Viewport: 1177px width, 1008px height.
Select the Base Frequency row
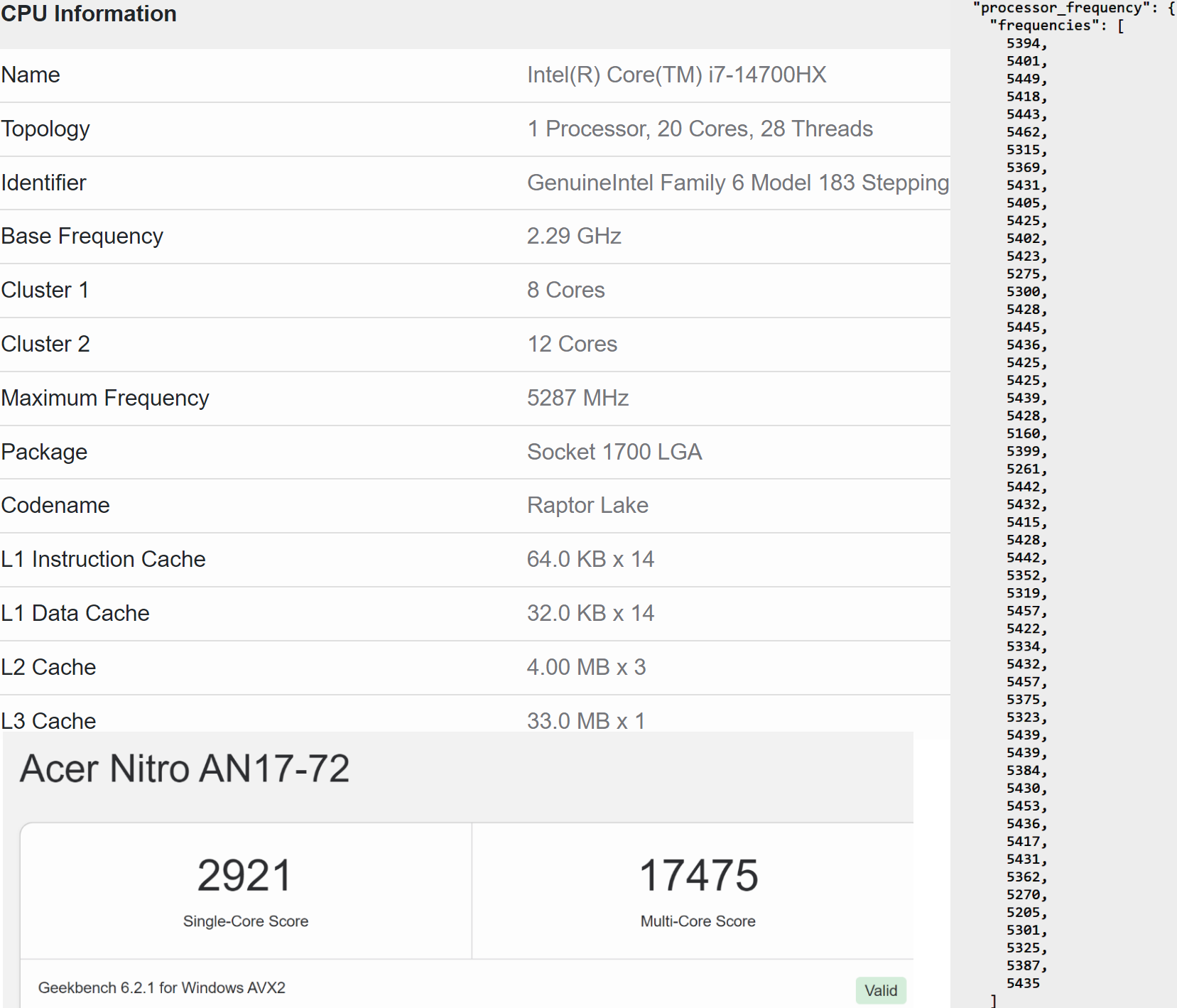point(82,236)
